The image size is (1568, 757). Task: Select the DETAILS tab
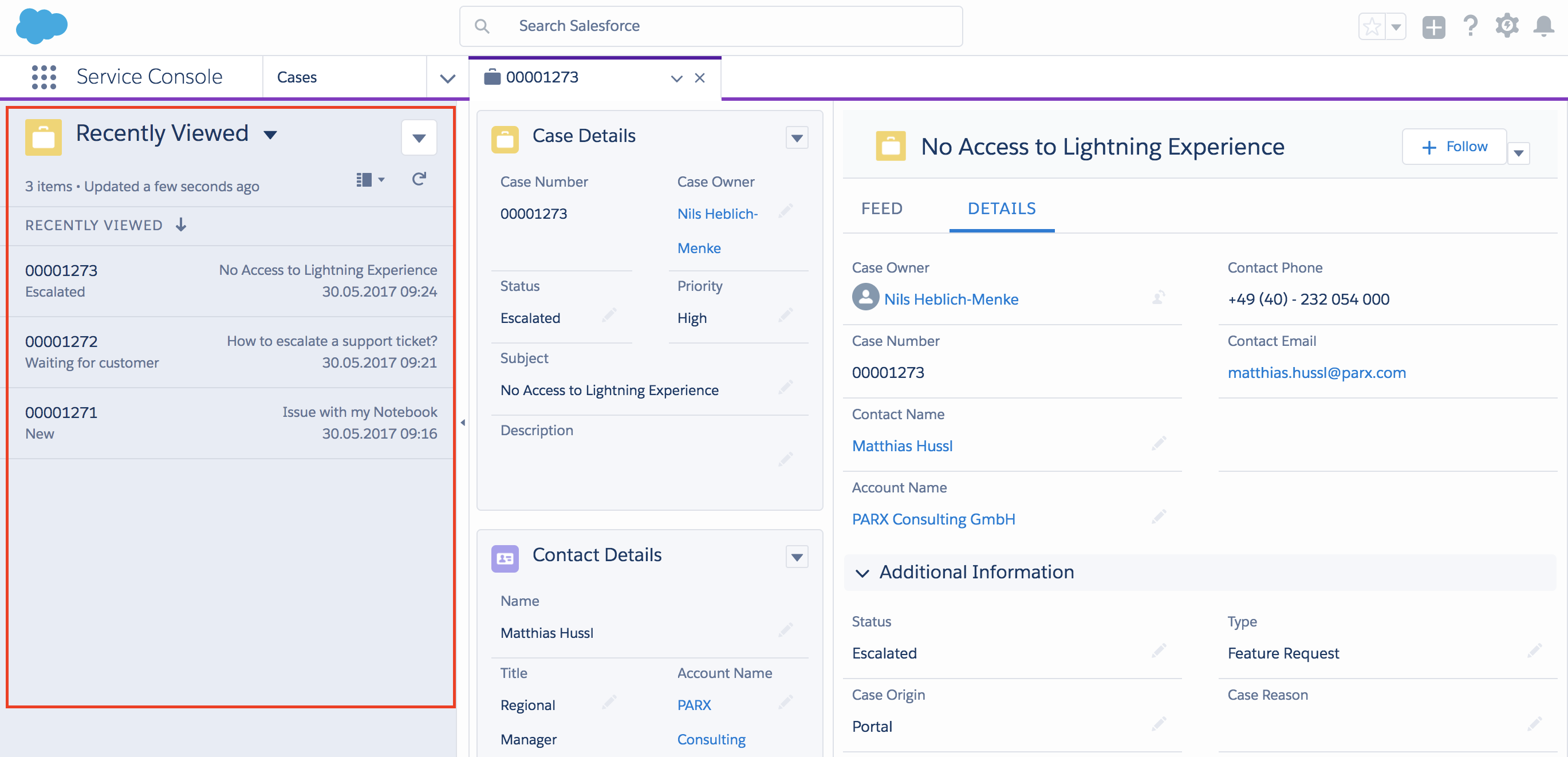1001,209
